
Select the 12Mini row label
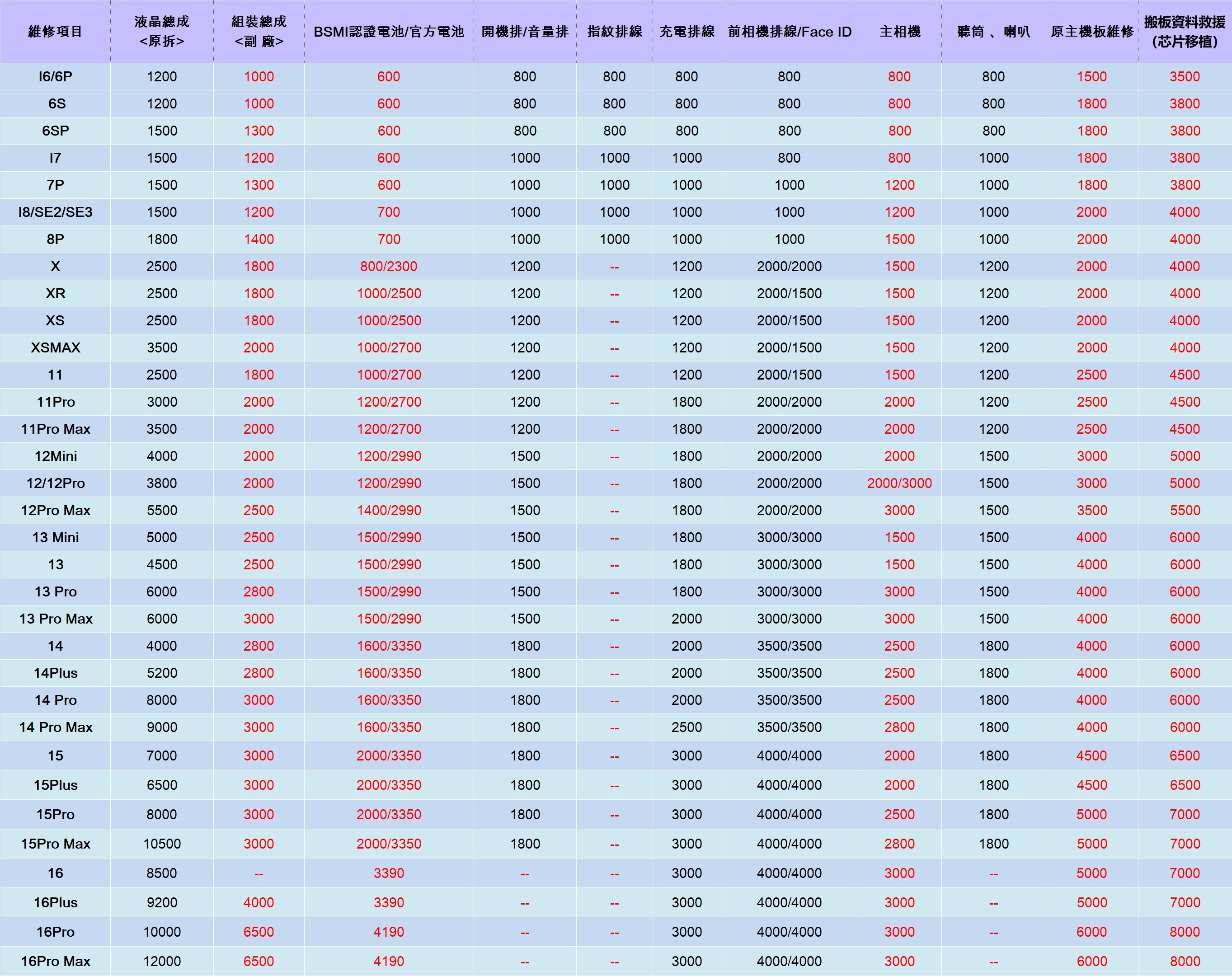point(56,456)
